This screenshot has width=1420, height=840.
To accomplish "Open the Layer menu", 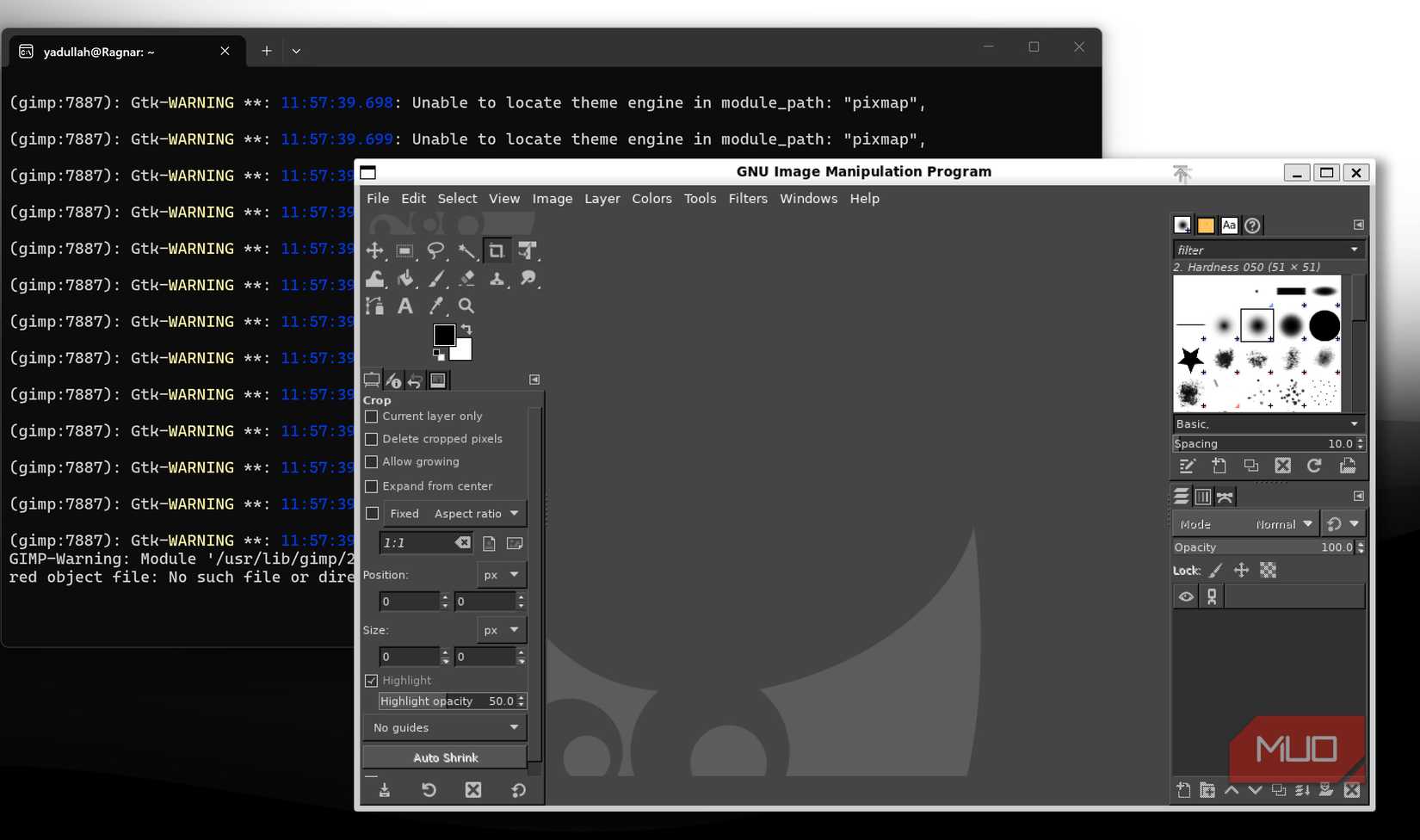I will (602, 199).
